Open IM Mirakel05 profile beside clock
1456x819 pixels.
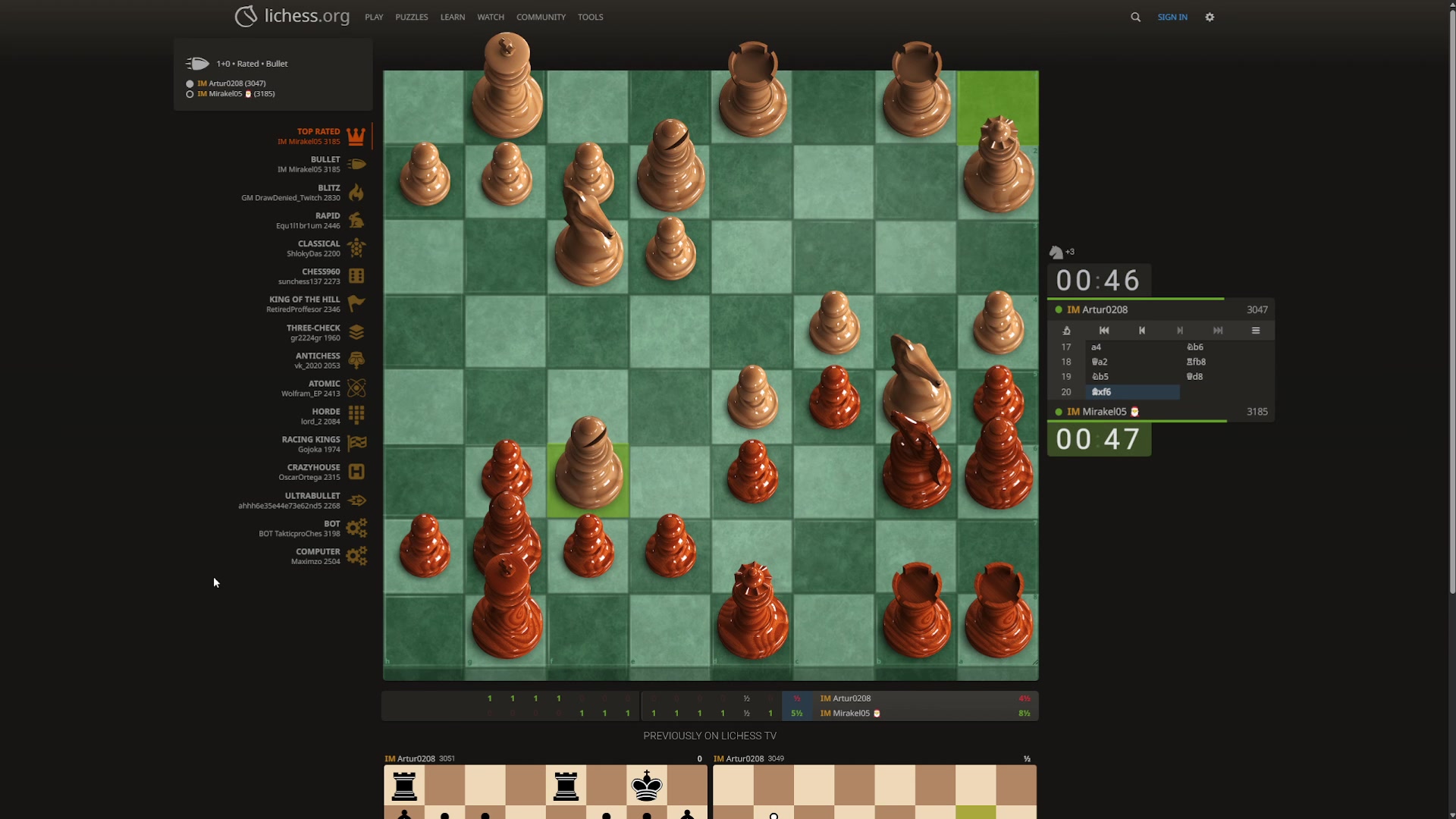(x=1104, y=412)
